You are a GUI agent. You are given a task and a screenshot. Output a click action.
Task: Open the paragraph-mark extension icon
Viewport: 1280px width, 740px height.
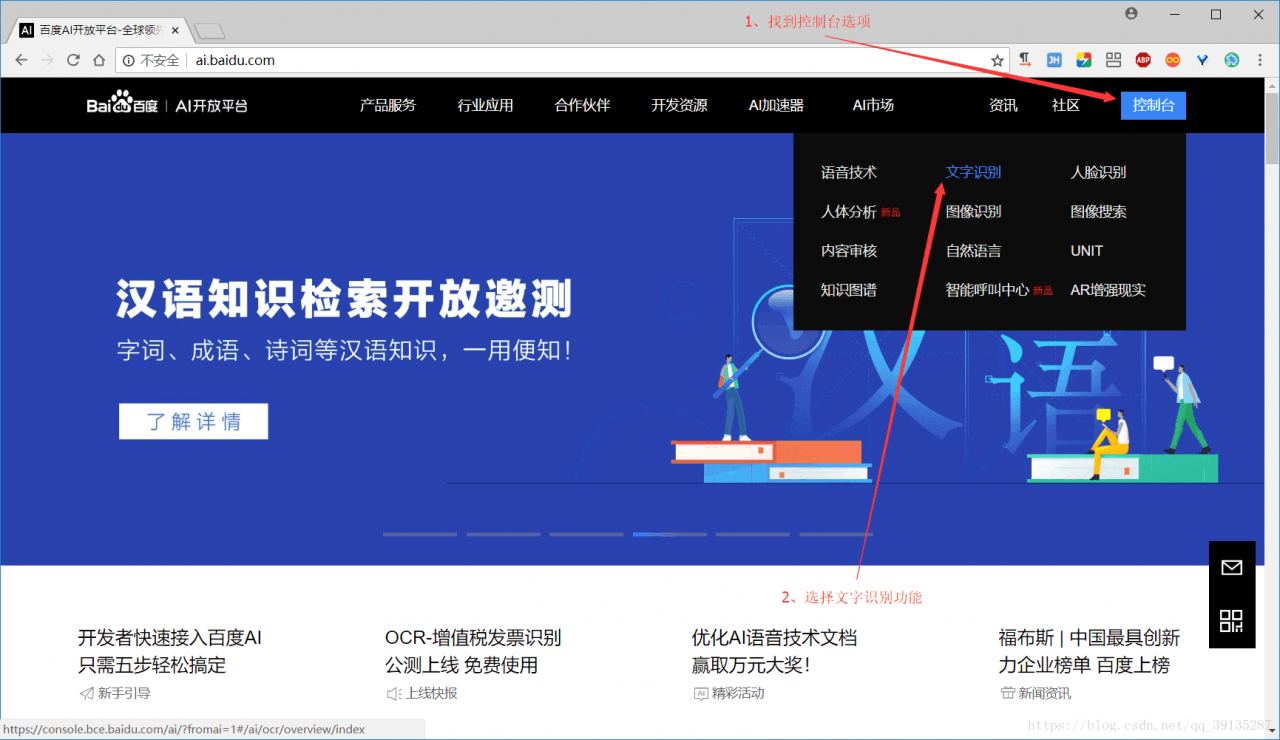1025,60
